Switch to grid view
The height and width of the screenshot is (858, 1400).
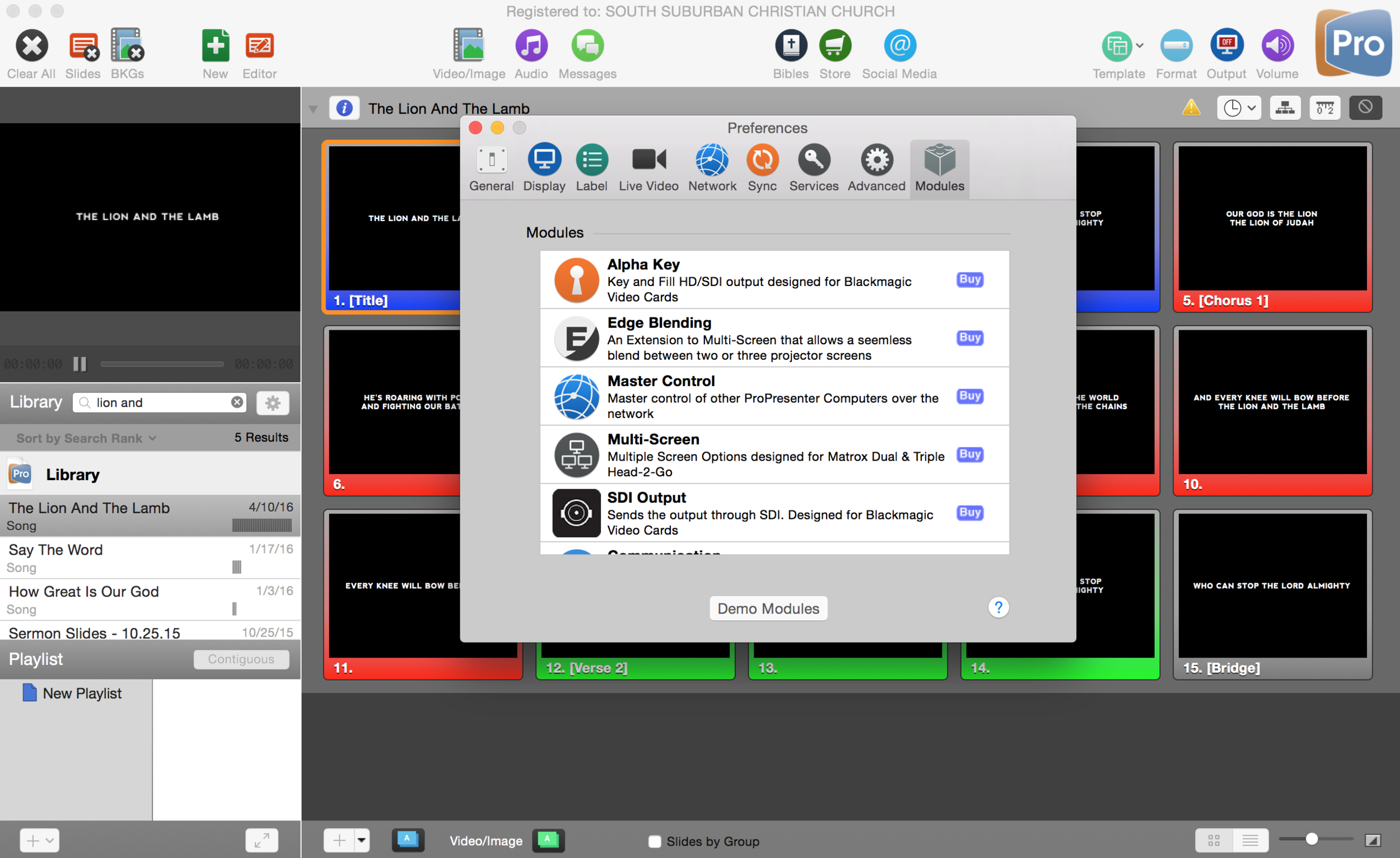(1214, 840)
